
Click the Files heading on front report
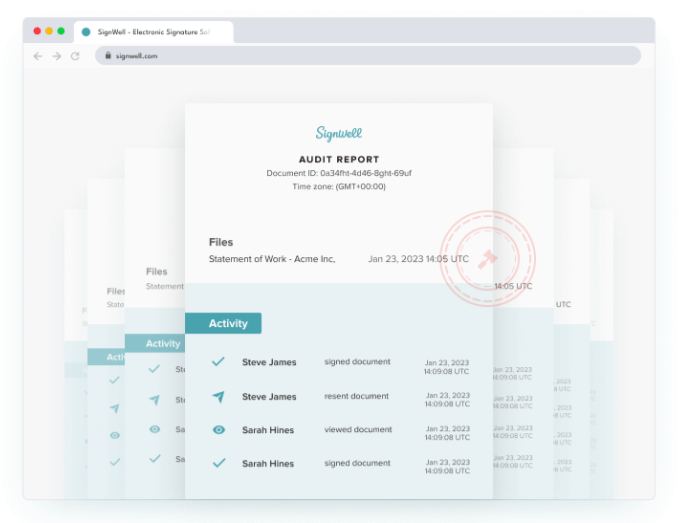click(x=221, y=242)
